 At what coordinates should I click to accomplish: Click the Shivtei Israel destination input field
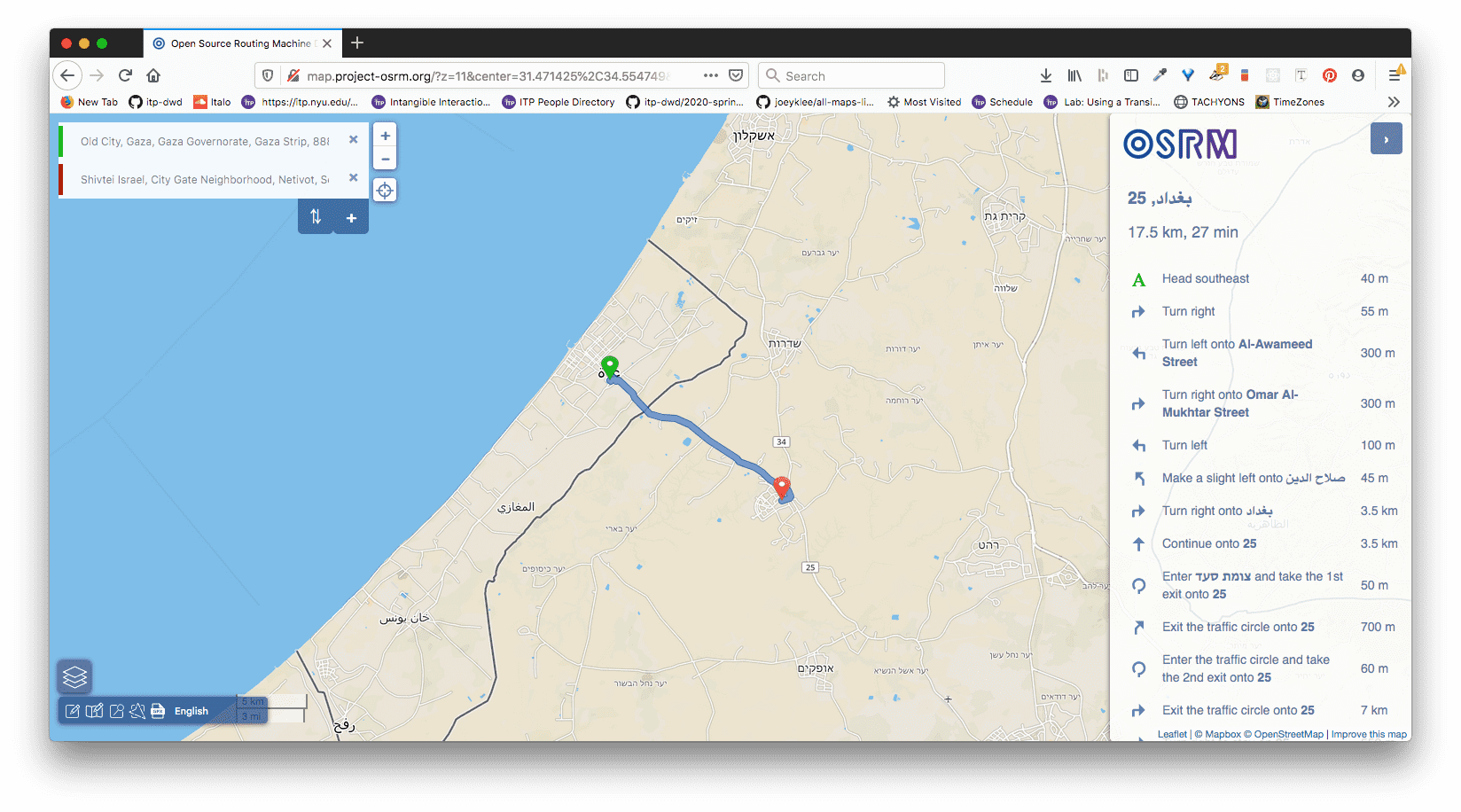click(x=204, y=180)
